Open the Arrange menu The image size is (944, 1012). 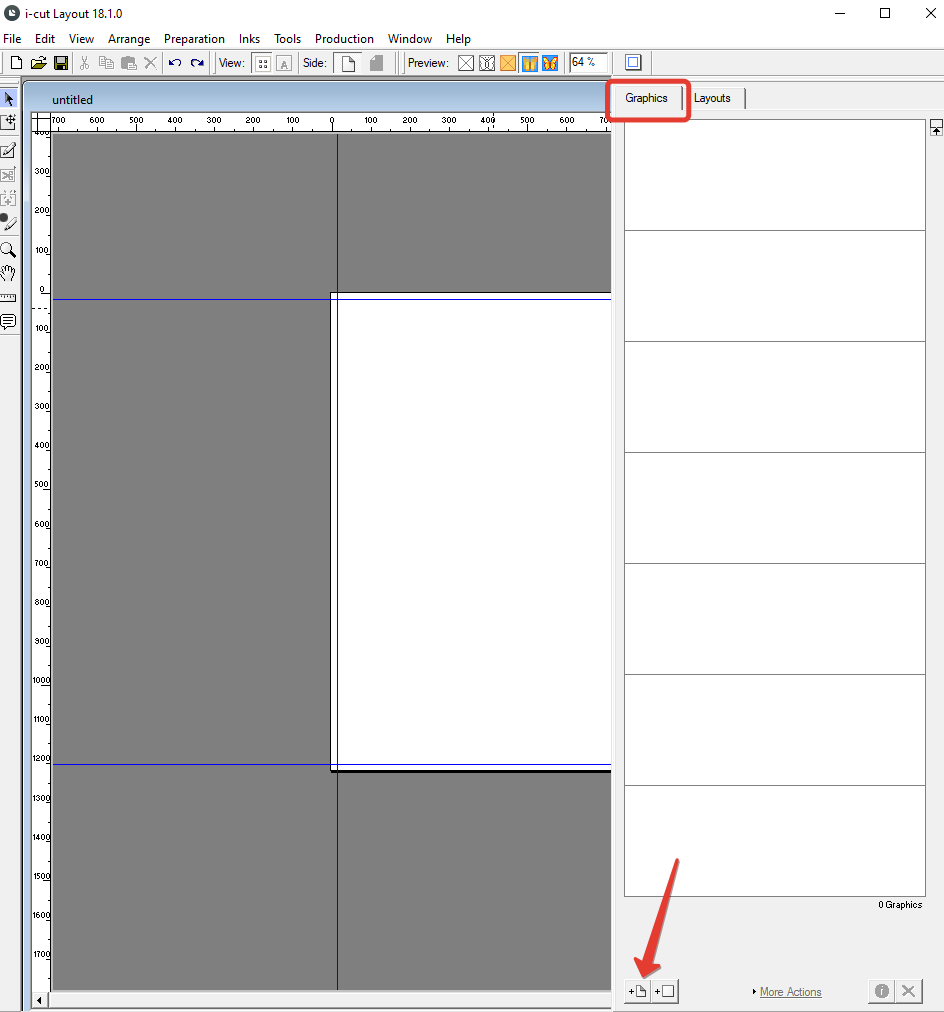(129, 39)
